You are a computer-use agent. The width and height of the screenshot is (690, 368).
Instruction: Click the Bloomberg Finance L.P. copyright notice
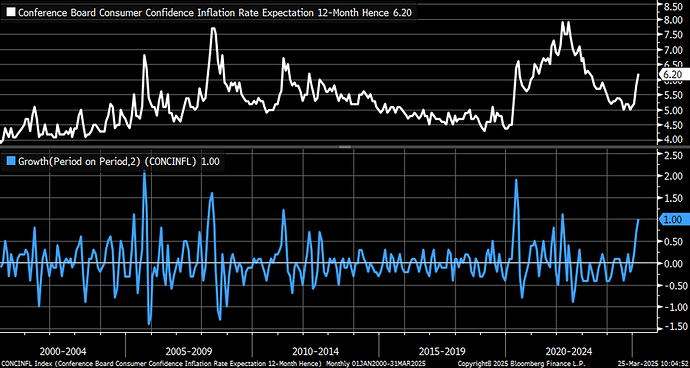click(x=521, y=364)
